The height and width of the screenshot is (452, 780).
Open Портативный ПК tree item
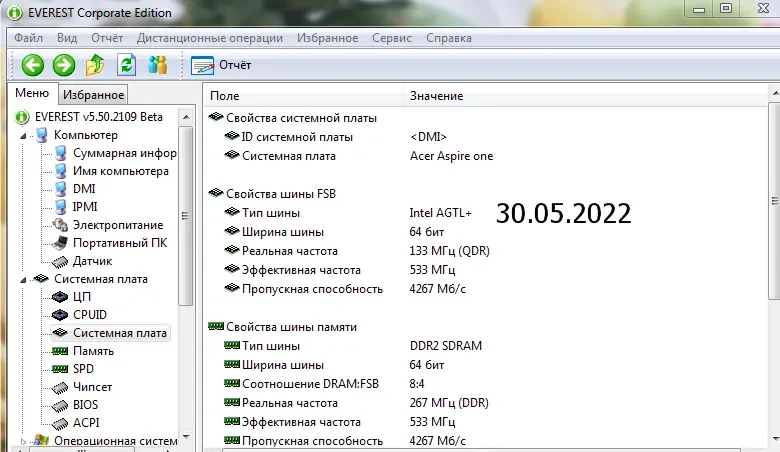click(x=120, y=243)
